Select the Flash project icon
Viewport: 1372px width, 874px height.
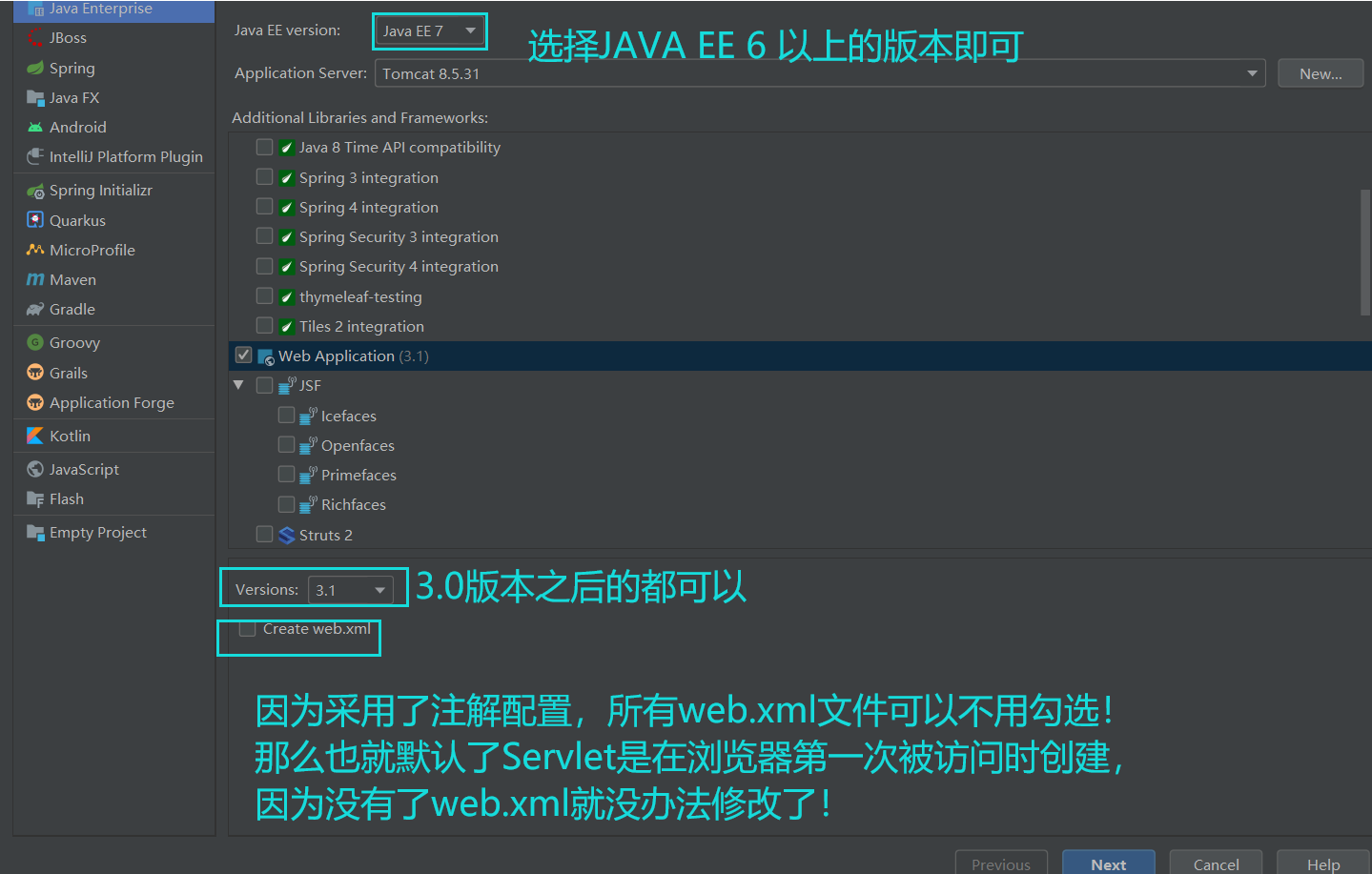pyautogui.click(x=35, y=498)
